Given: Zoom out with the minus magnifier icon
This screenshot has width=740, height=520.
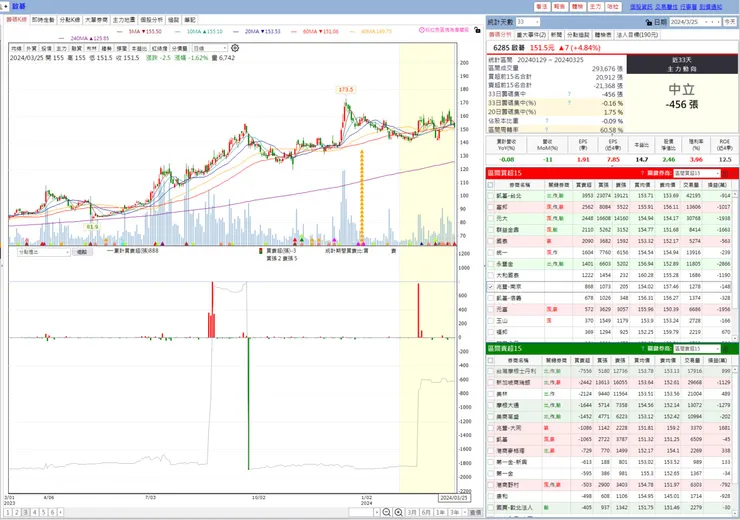Looking at the screenshot, I should pos(386,512).
